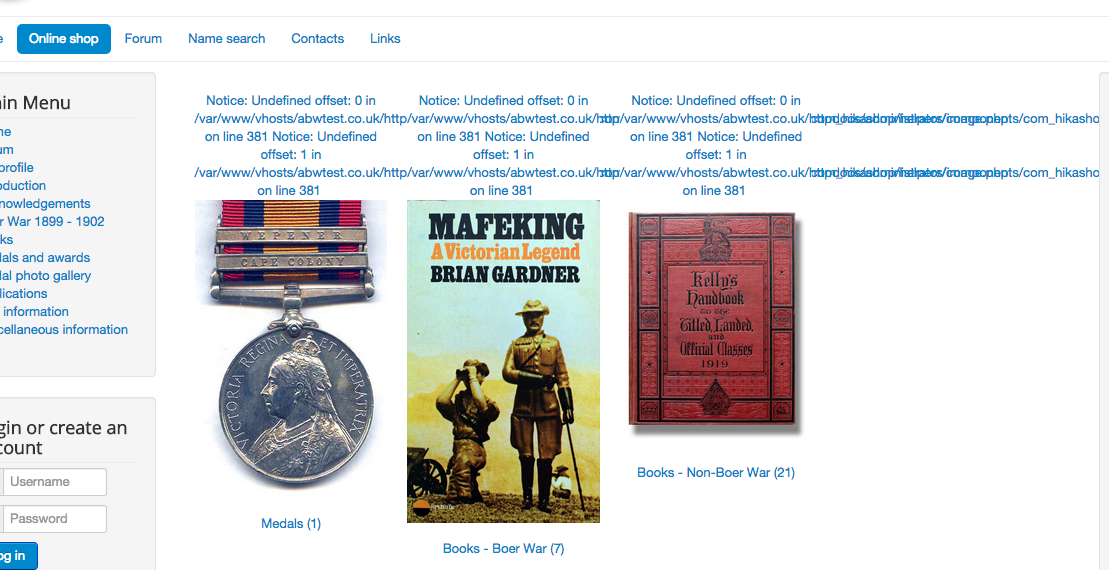
Task: Click the Kelly's Handbook cover image
Action: point(713,320)
